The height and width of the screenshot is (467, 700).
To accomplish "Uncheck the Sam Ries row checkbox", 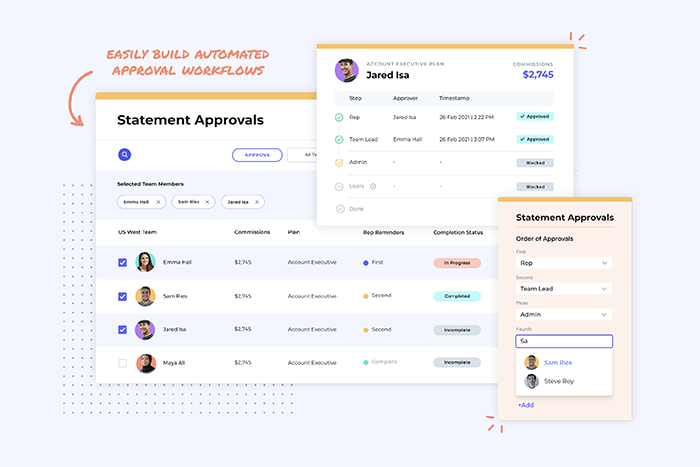I will (x=122, y=296).
